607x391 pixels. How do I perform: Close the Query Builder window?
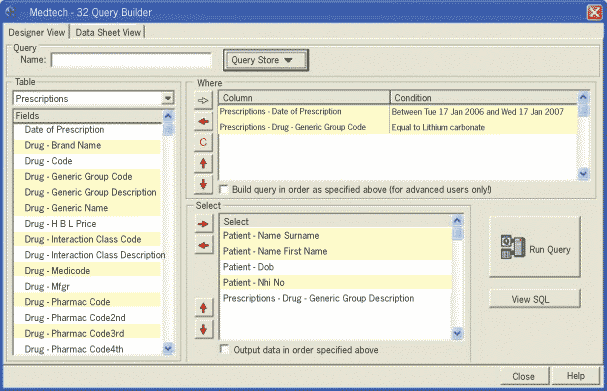[594, 12]
